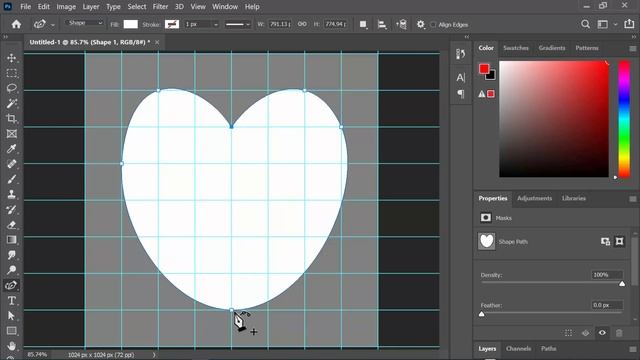Open the Paragraph panel icon
This screenshot has width=640, height=360.
coord(461,94)
